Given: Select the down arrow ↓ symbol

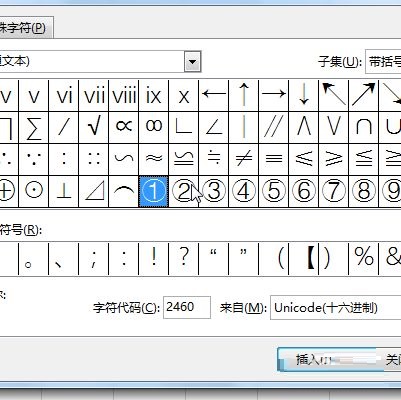Looking at the screenshot, I should click(304, 96).
